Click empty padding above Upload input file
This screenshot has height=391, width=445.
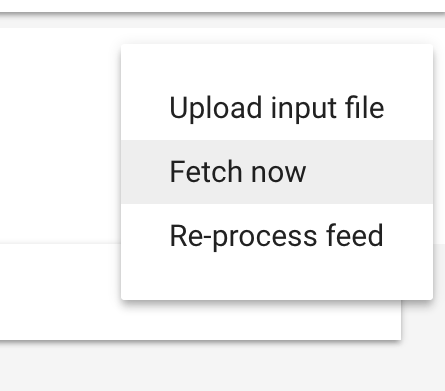(277, 60)
